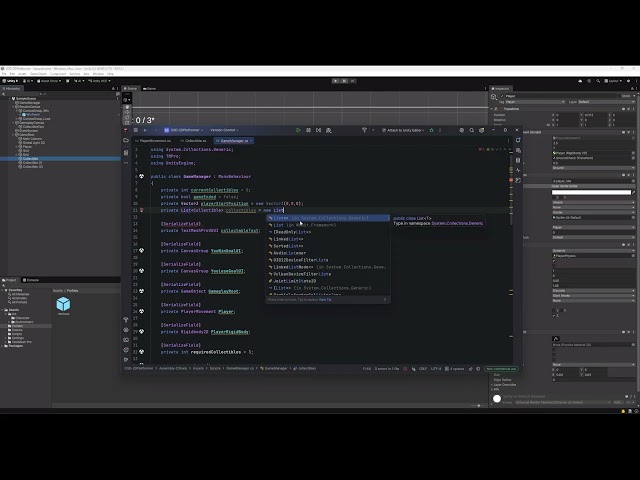This screenshot has width=640, height=480.
Task: Click the first checkbox under Player Physics in Inspector
Action: (554, 261)
